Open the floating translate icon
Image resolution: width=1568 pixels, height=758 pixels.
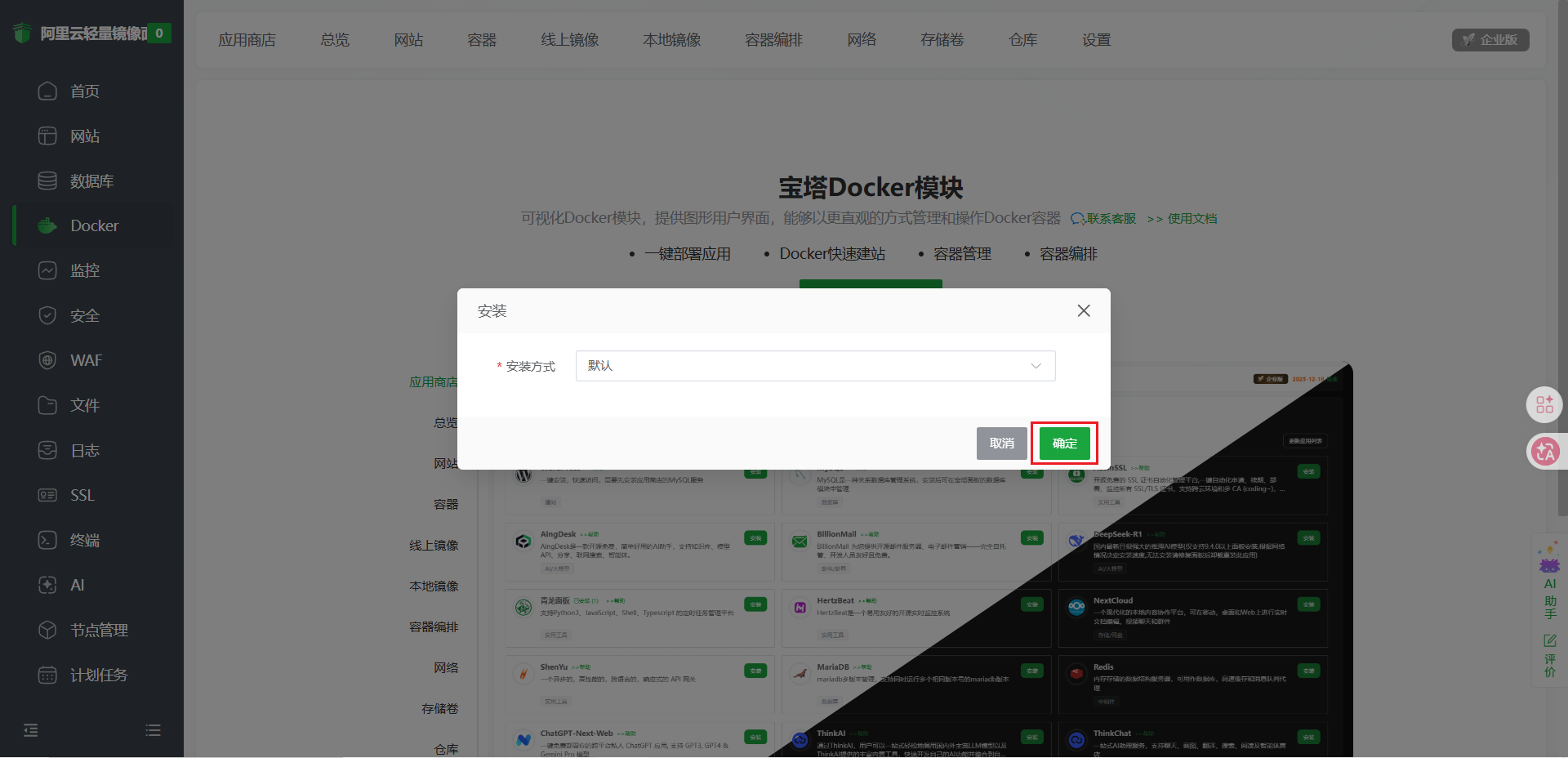[1544, 451]
